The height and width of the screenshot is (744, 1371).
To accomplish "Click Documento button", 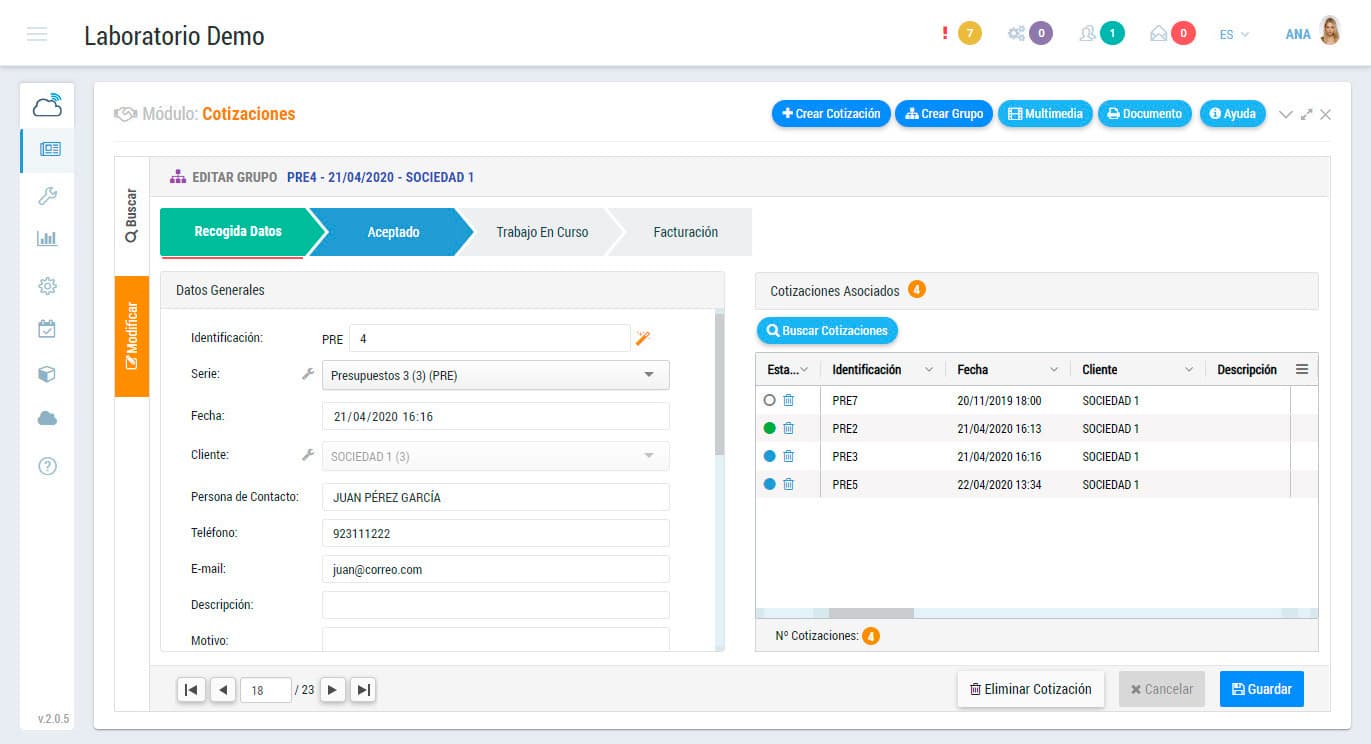I will [1145, 114].
